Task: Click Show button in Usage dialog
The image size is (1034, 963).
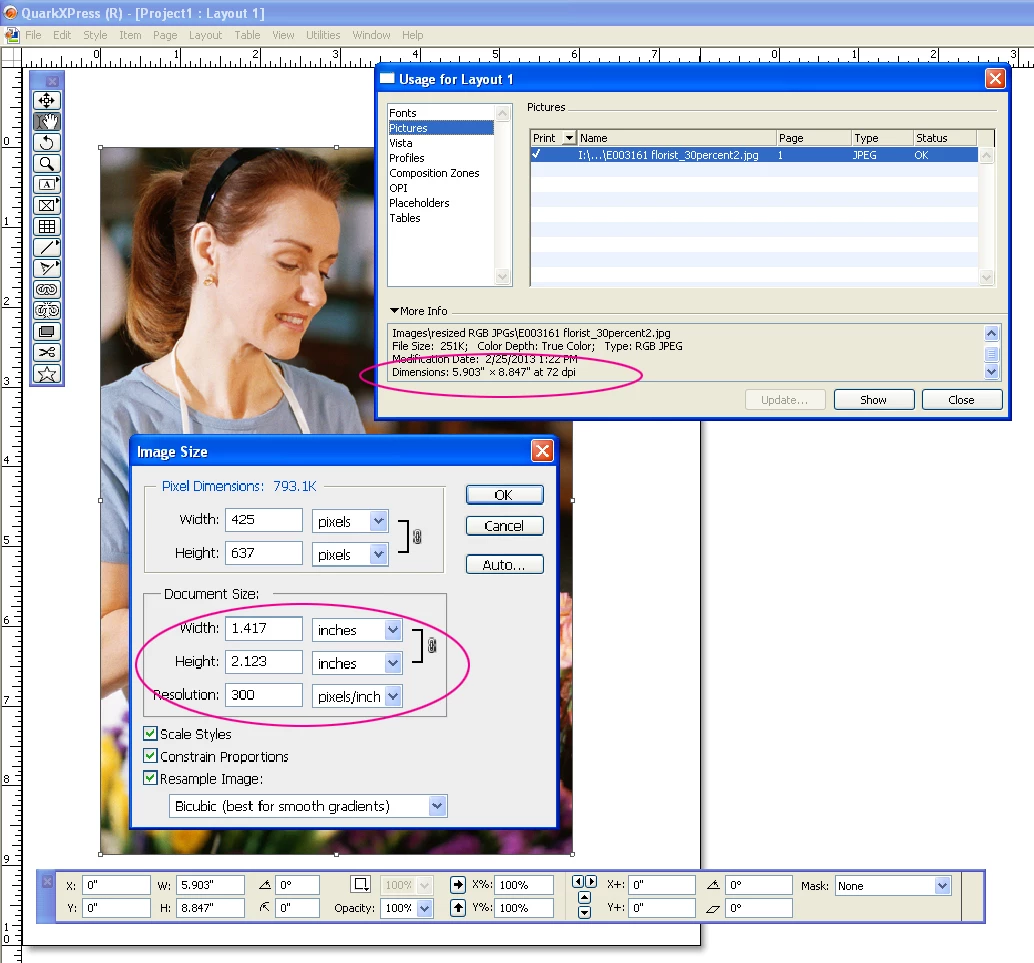Action: [x=874, y=400]
